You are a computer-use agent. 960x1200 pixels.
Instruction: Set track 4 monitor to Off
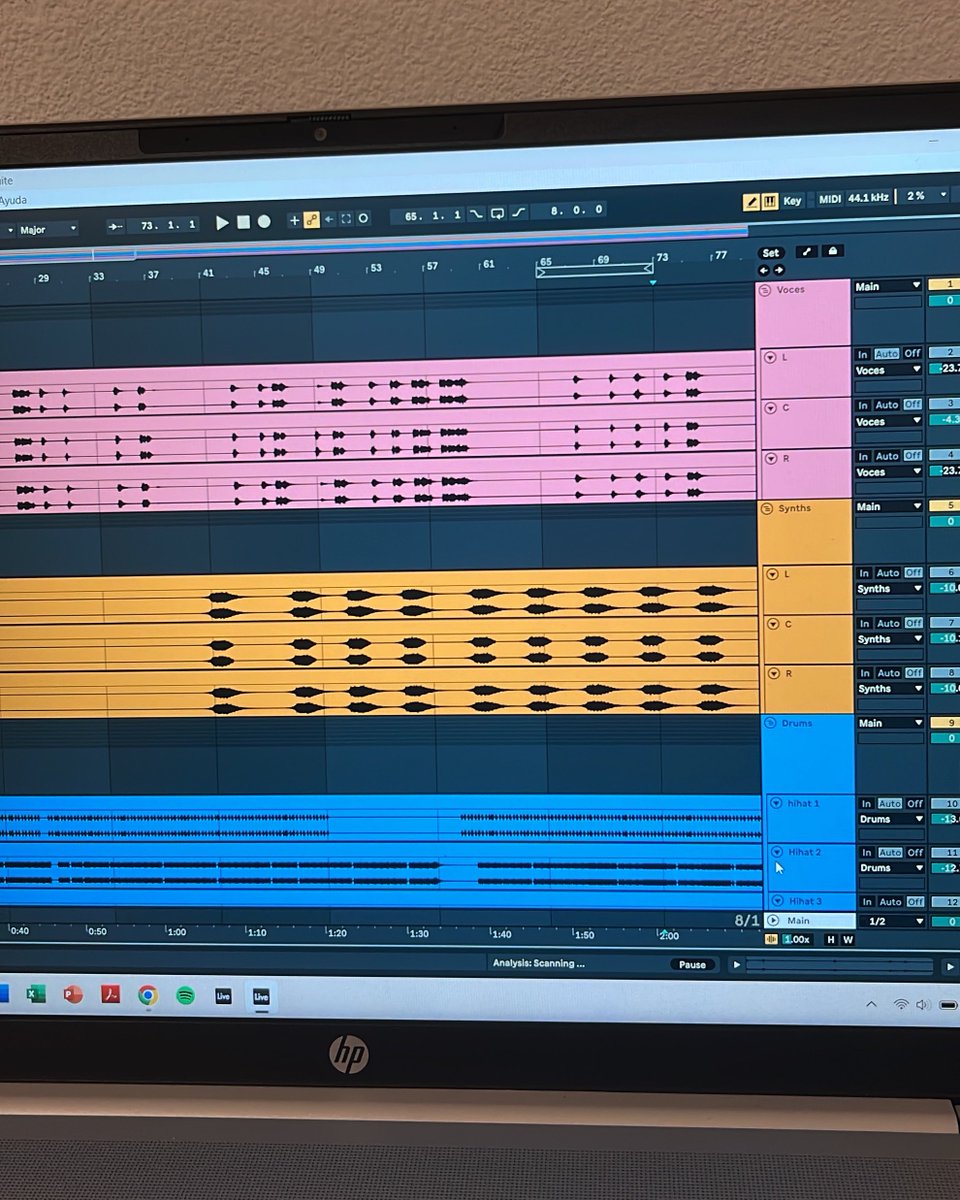click(x=913, y=456)
